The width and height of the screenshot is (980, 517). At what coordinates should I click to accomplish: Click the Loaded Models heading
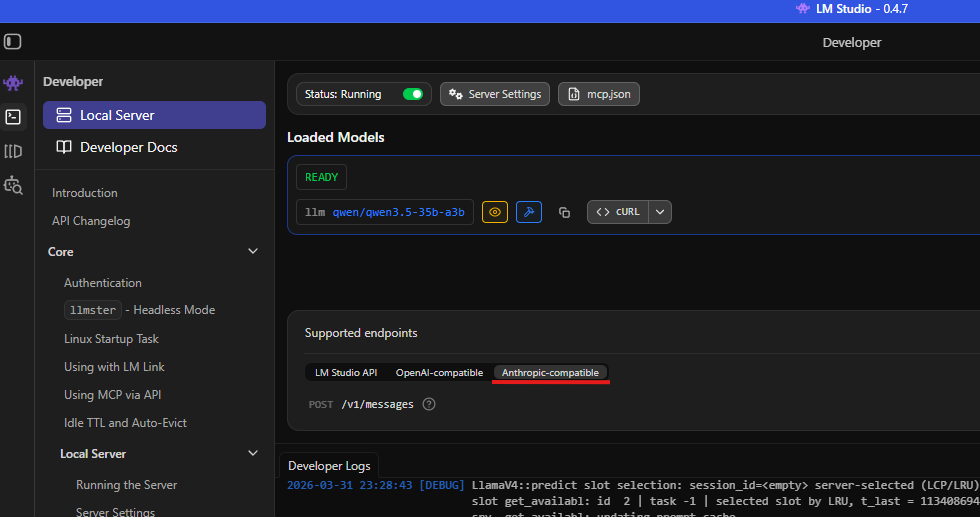tap(336, 137)
